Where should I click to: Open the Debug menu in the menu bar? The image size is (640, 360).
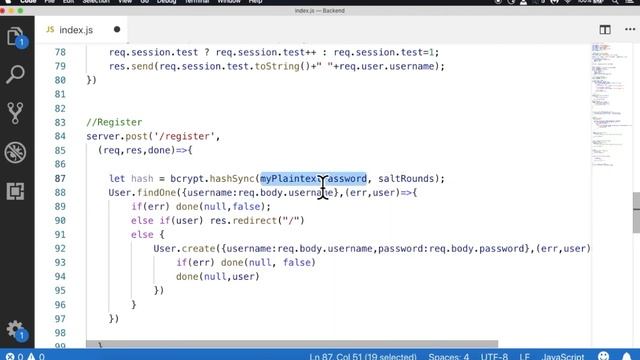pyautogui.click(x=166, y=2)
